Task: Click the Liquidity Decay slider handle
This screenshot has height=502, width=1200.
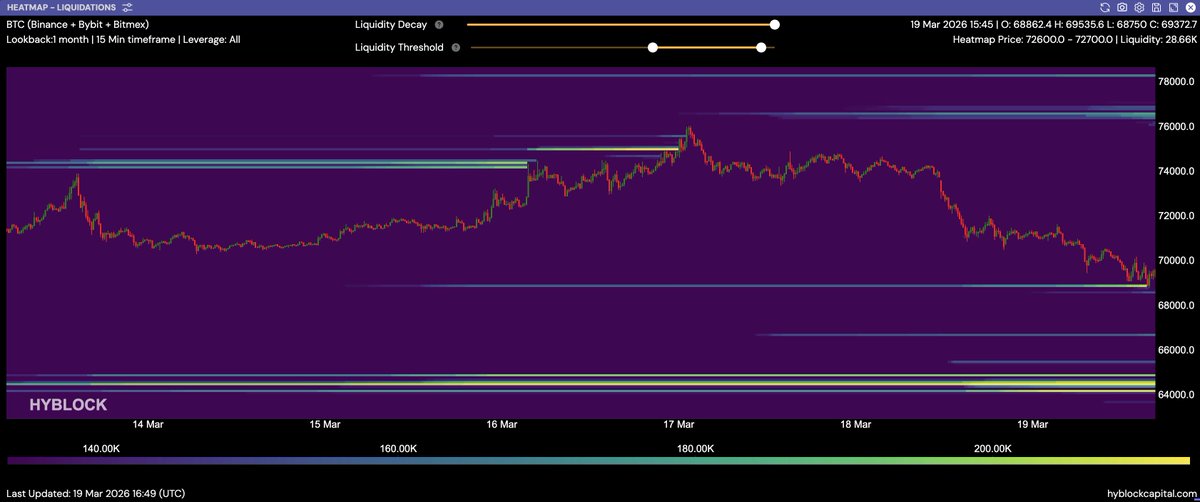Action: (x=774, y=24)
